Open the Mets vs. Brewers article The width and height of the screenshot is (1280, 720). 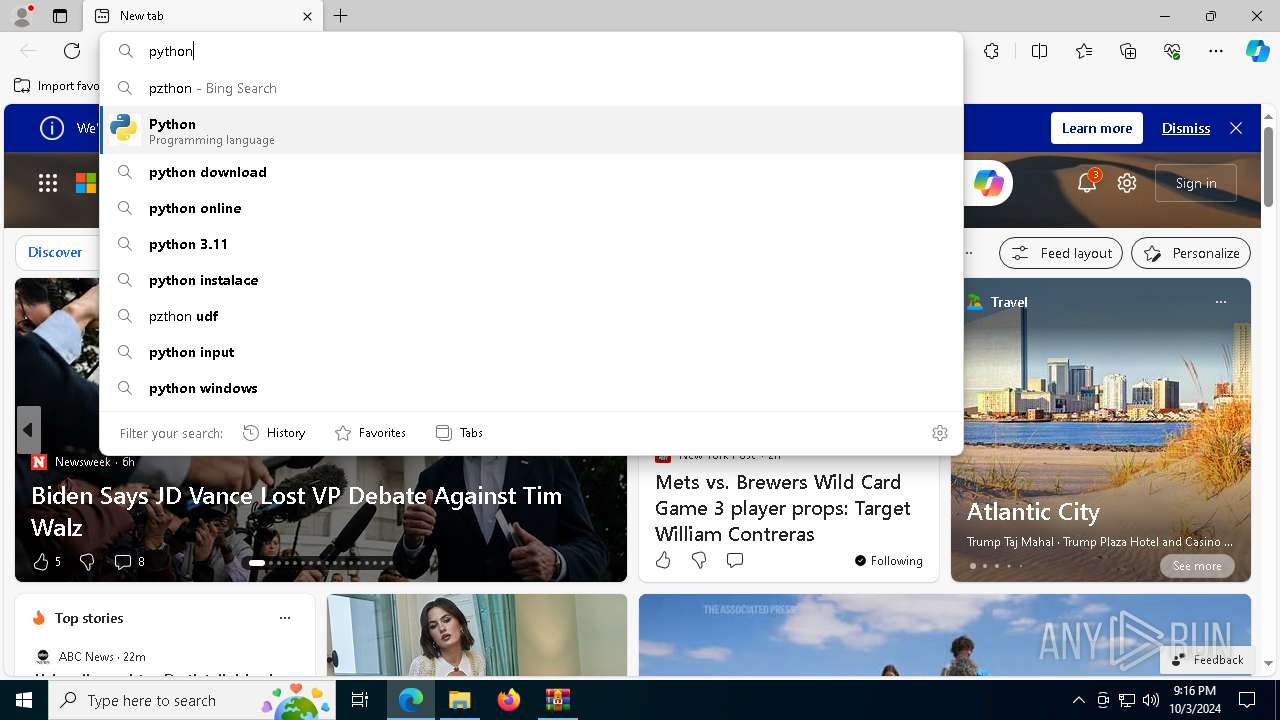click(x=783, y=508)
